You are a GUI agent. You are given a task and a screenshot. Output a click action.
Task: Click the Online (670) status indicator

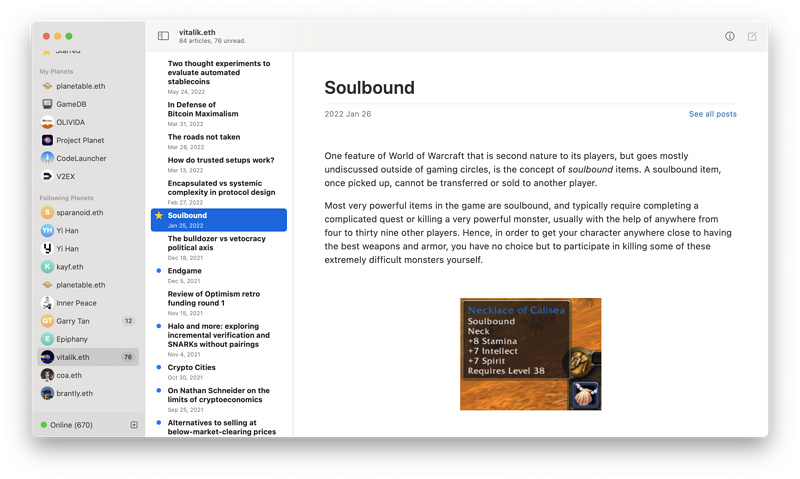(66, 425)
